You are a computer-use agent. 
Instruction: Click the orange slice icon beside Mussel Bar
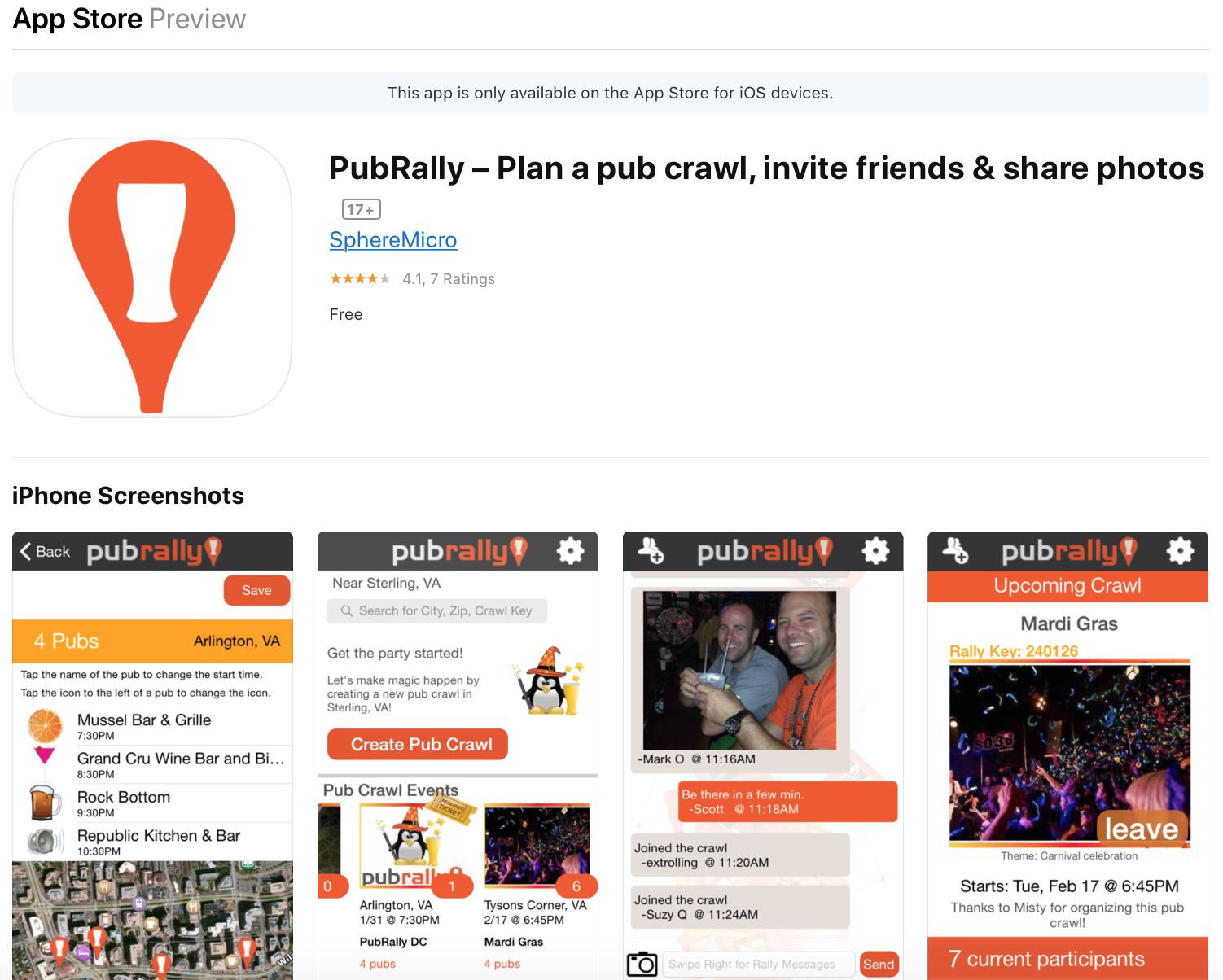45,725
